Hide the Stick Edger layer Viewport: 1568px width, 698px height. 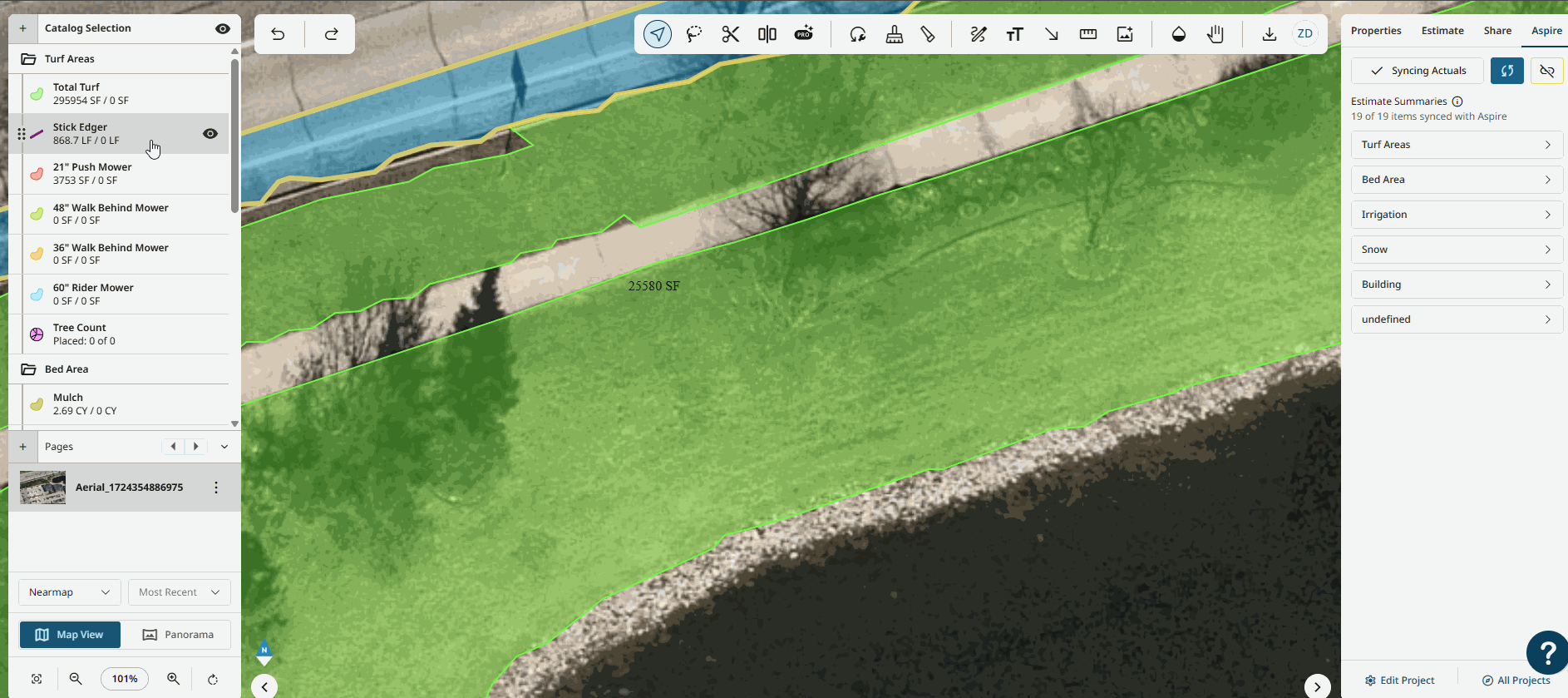click(x=210, y=134)
